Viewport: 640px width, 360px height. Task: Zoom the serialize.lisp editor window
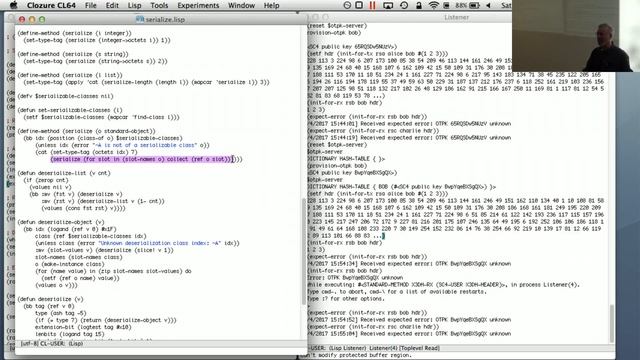42,19
